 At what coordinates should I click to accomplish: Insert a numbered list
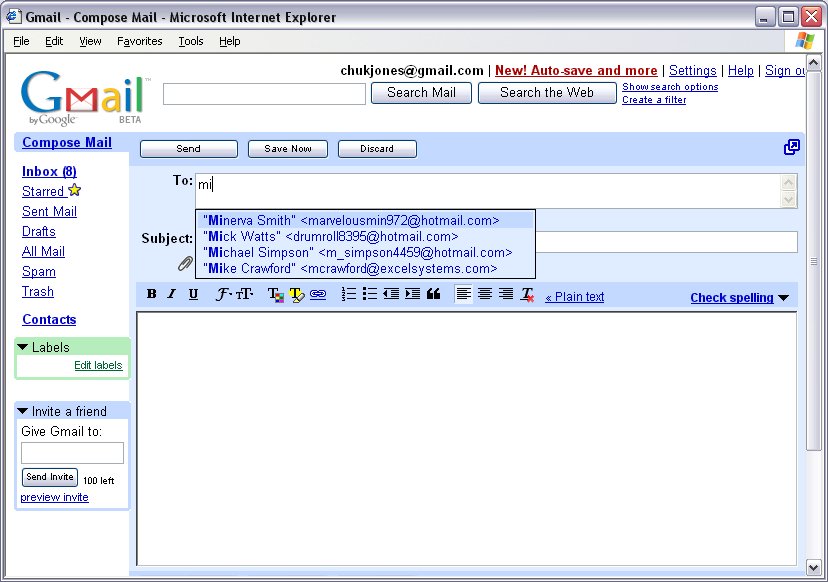(x=349, y=294)
